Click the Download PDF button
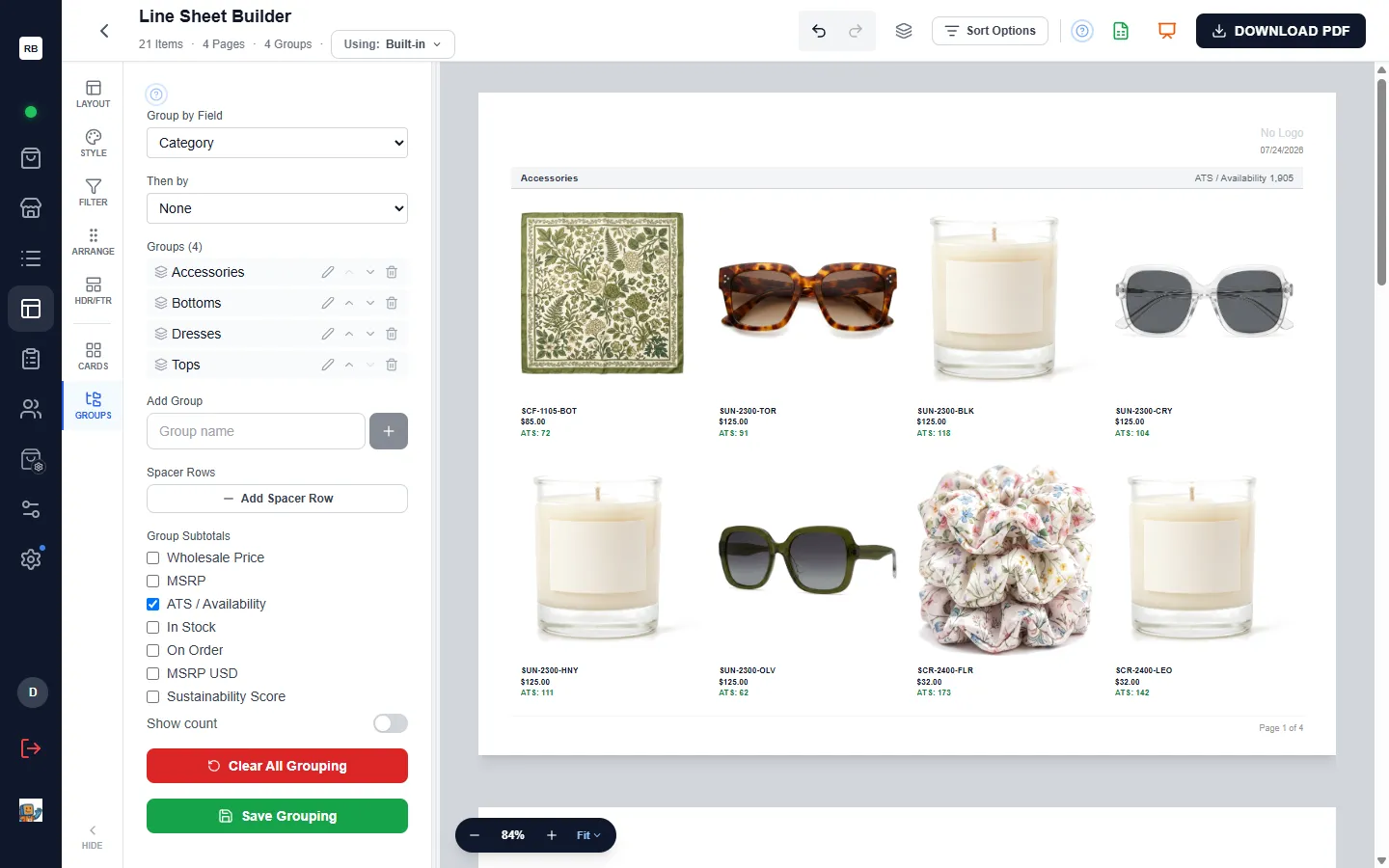Screen dimensions: 1389x868 click(1281, 31)
